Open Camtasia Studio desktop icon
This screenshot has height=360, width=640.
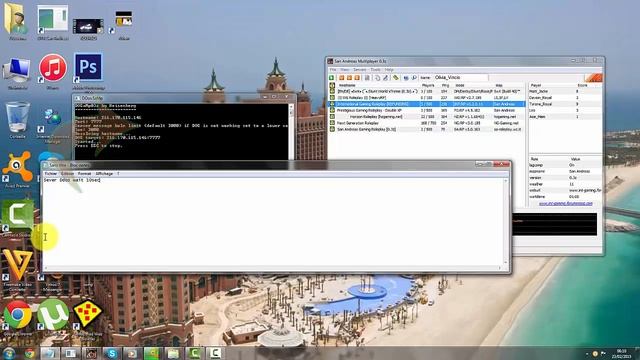click(x=18, y=215)
